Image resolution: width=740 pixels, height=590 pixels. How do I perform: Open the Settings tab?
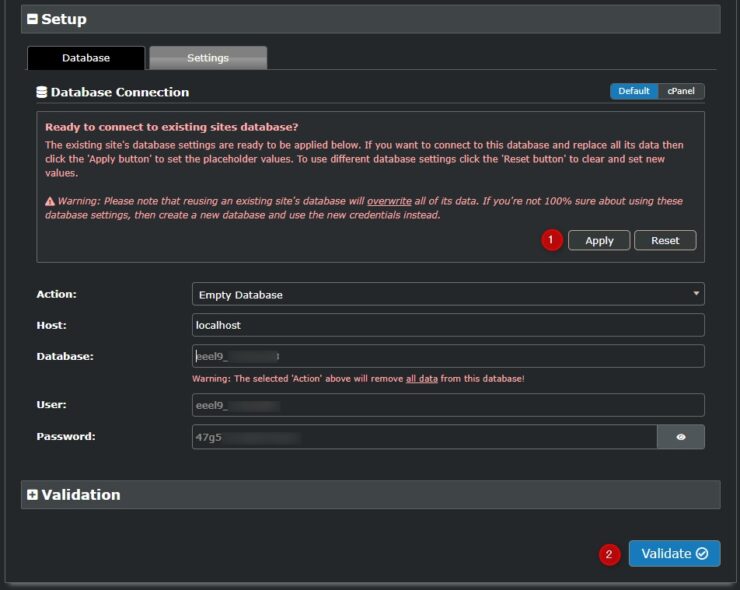(x=208, y=58)
